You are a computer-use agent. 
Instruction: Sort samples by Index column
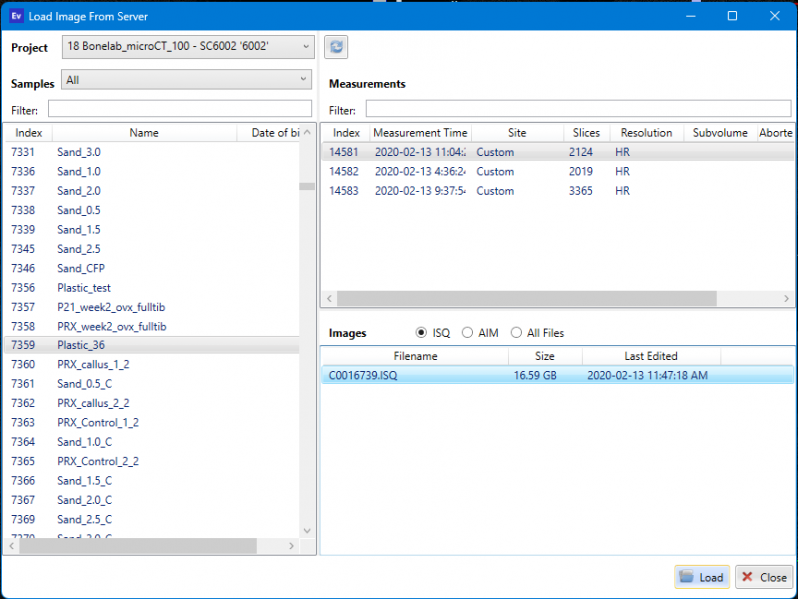coord(28,133)
